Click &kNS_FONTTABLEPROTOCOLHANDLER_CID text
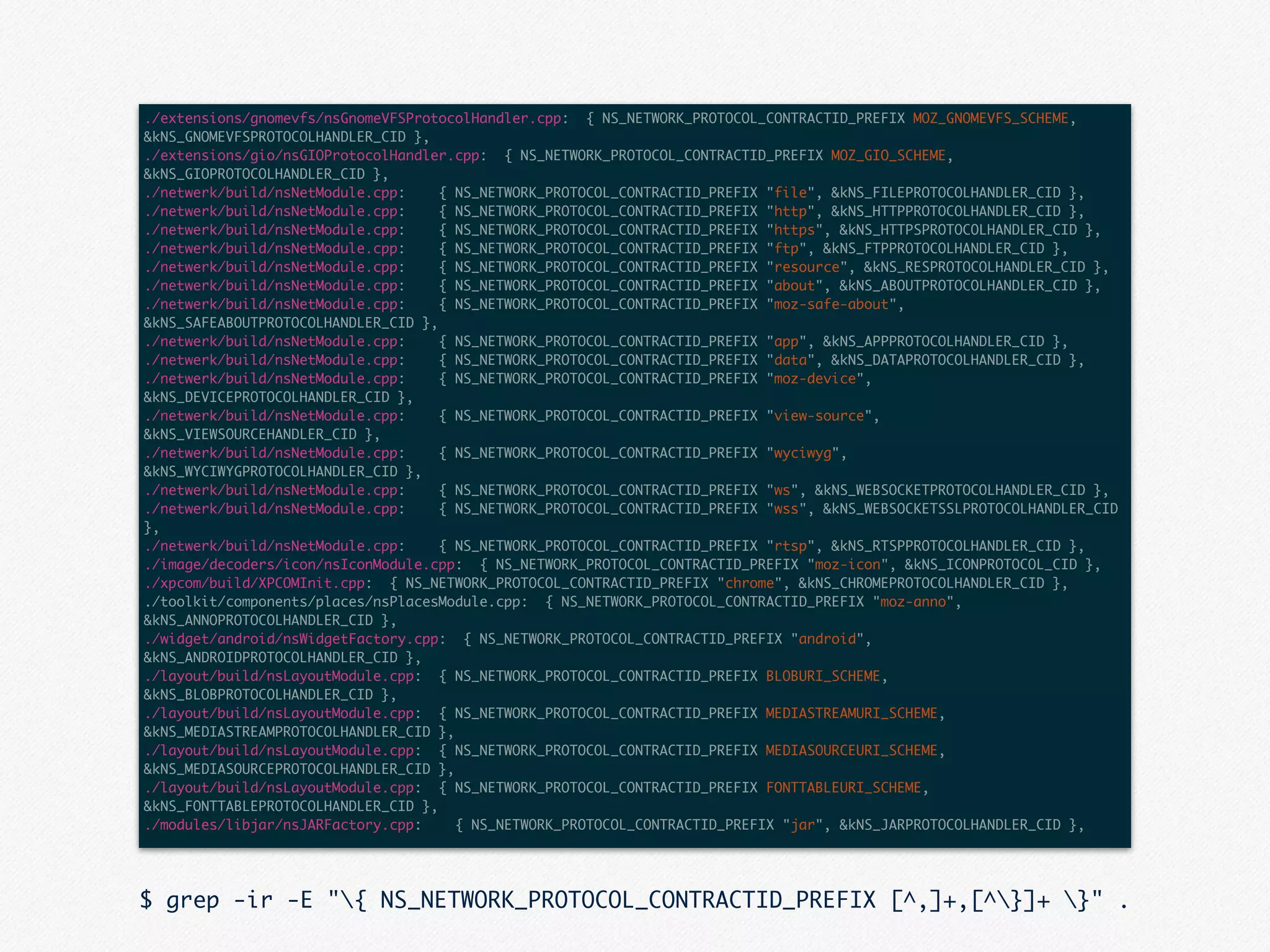The height and width of the screenshot is (952, 1270). click(278, 806)
